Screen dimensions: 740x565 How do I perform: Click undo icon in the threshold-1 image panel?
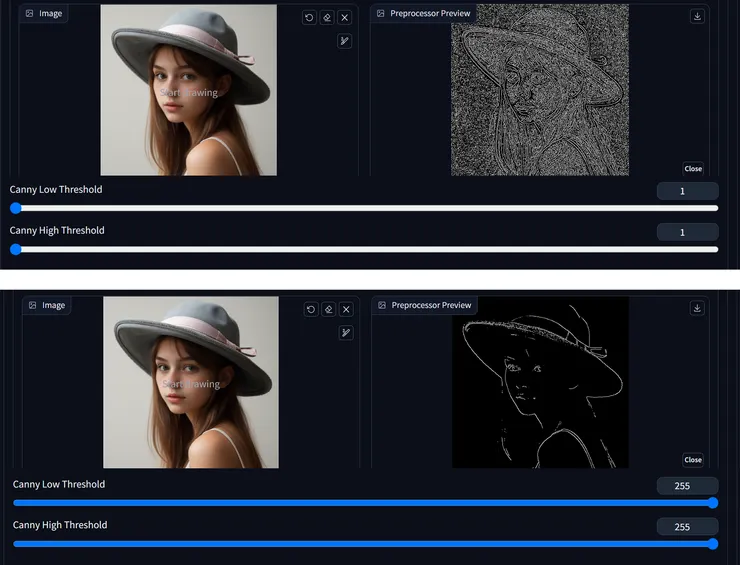310,17
